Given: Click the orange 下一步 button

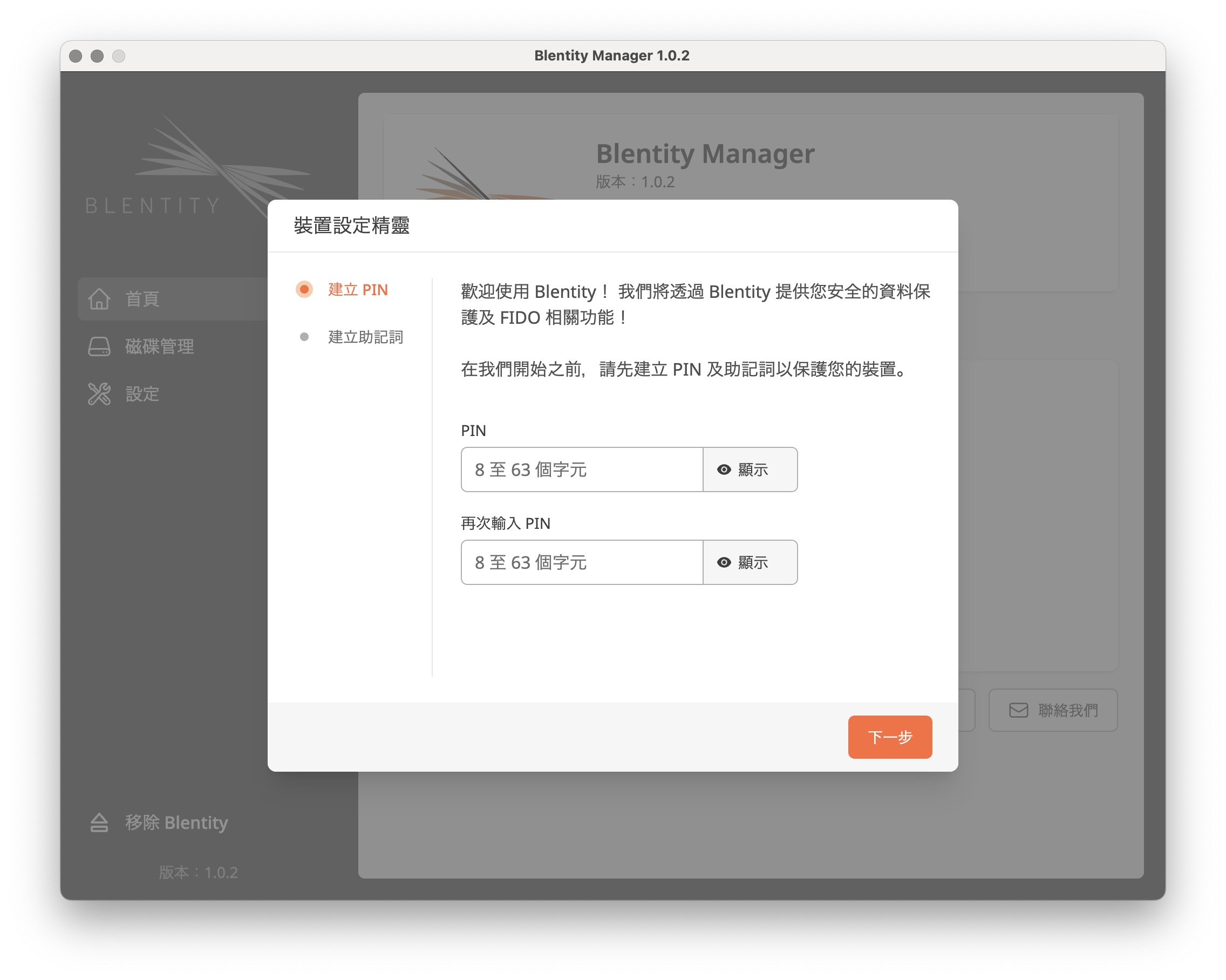Looking at the screenshot, I should [x=890, y=737].
